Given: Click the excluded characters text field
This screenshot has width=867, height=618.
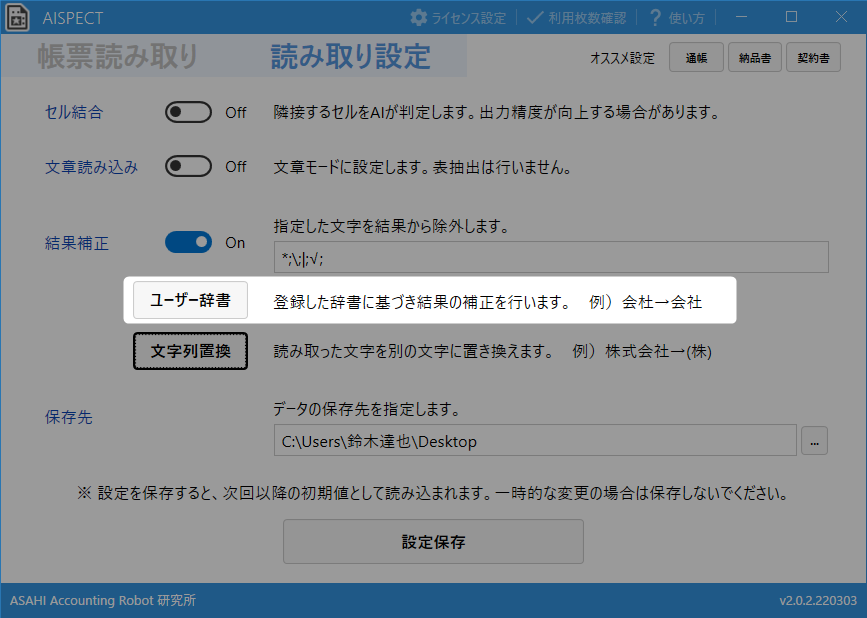Looking at the screenshot, I should pyautogui.click(x=550, y=257).
